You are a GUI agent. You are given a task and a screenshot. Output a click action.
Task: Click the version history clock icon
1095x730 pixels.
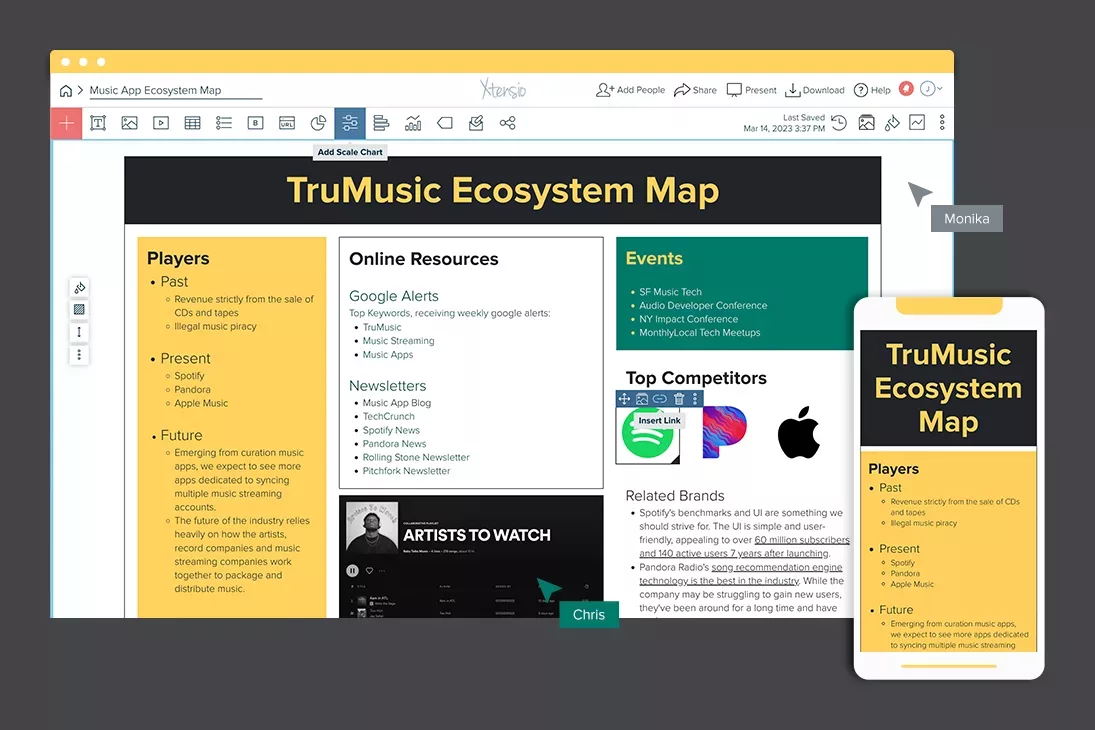click(x=838, y=123)
